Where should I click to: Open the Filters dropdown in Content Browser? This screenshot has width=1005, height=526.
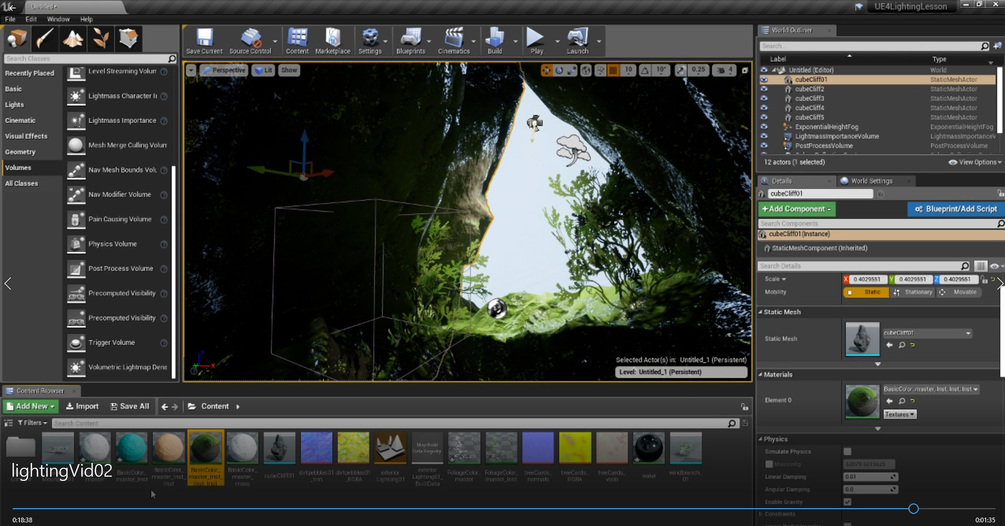tap(32, 423)
